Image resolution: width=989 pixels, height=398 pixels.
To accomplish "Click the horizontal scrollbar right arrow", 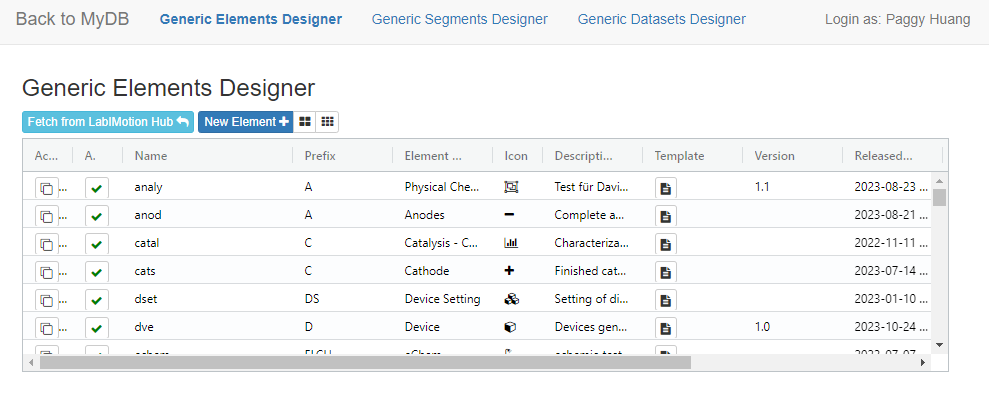I will 922,363.
